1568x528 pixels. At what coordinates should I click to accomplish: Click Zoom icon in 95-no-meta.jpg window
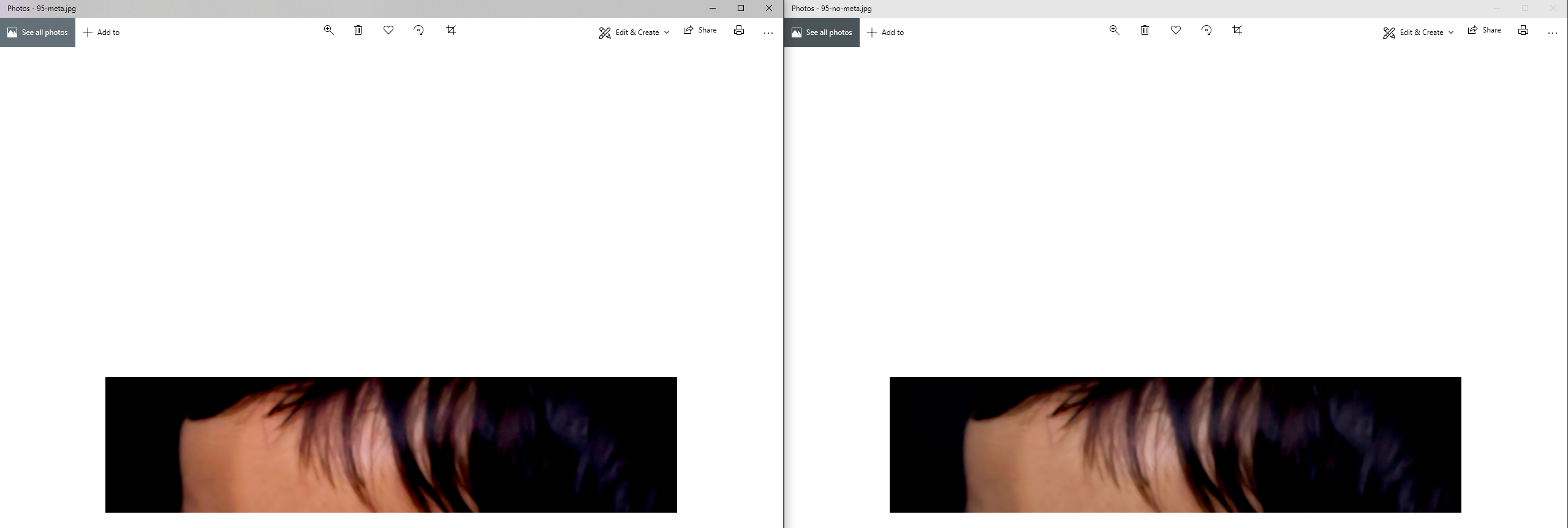point(1114,30)
